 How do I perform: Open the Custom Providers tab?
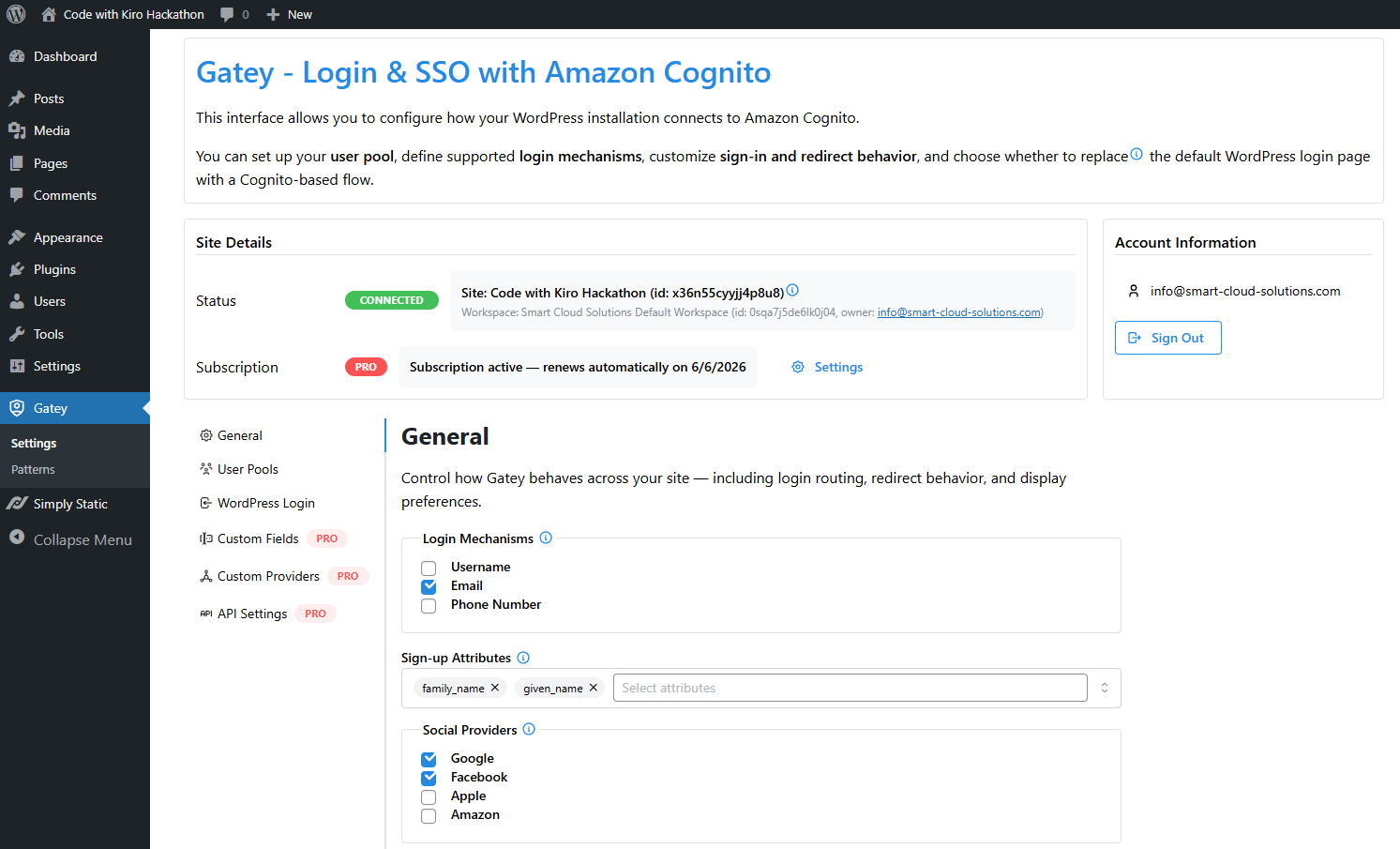(283, 576)
